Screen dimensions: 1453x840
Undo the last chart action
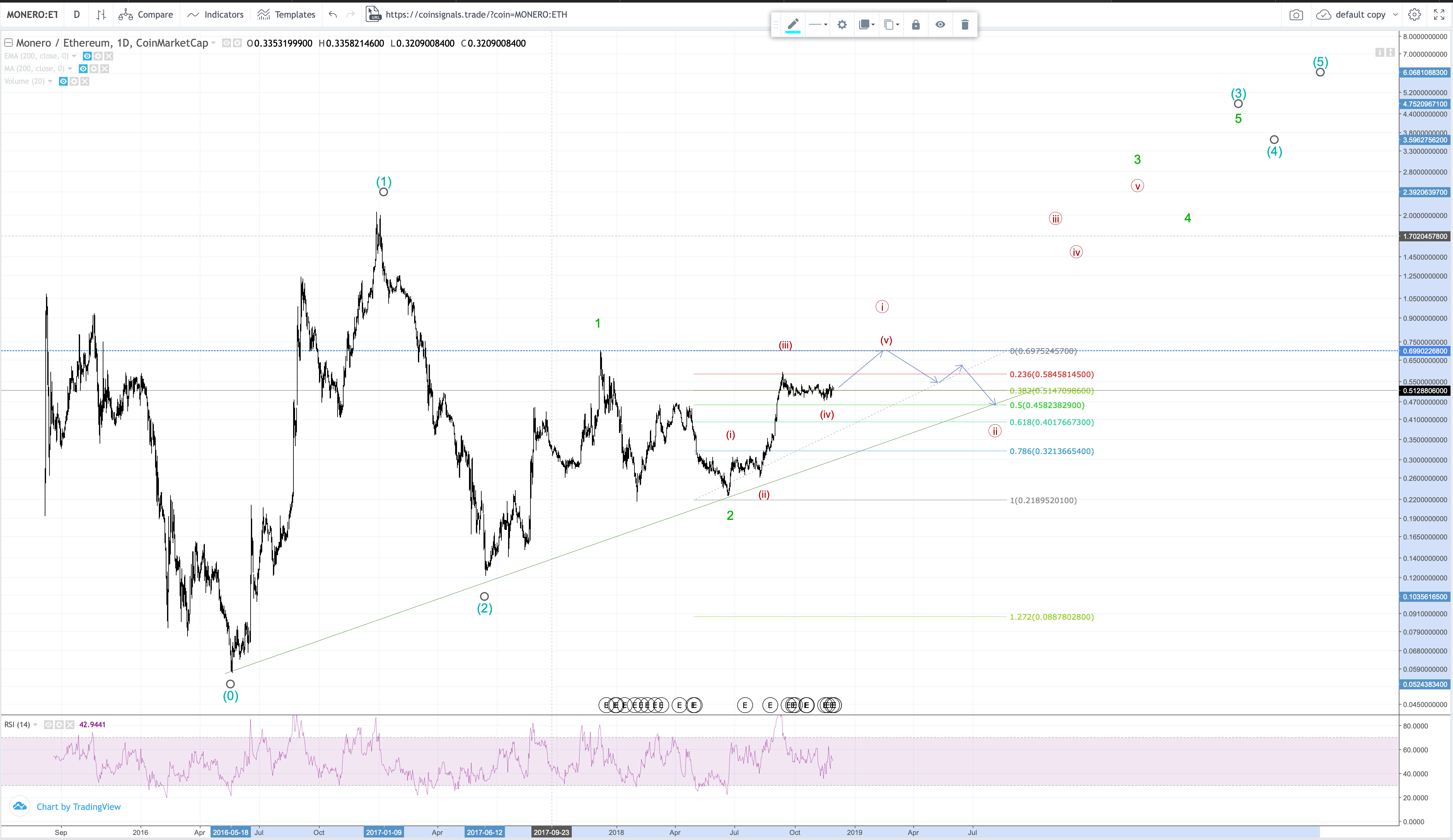[x=333, y=14]
